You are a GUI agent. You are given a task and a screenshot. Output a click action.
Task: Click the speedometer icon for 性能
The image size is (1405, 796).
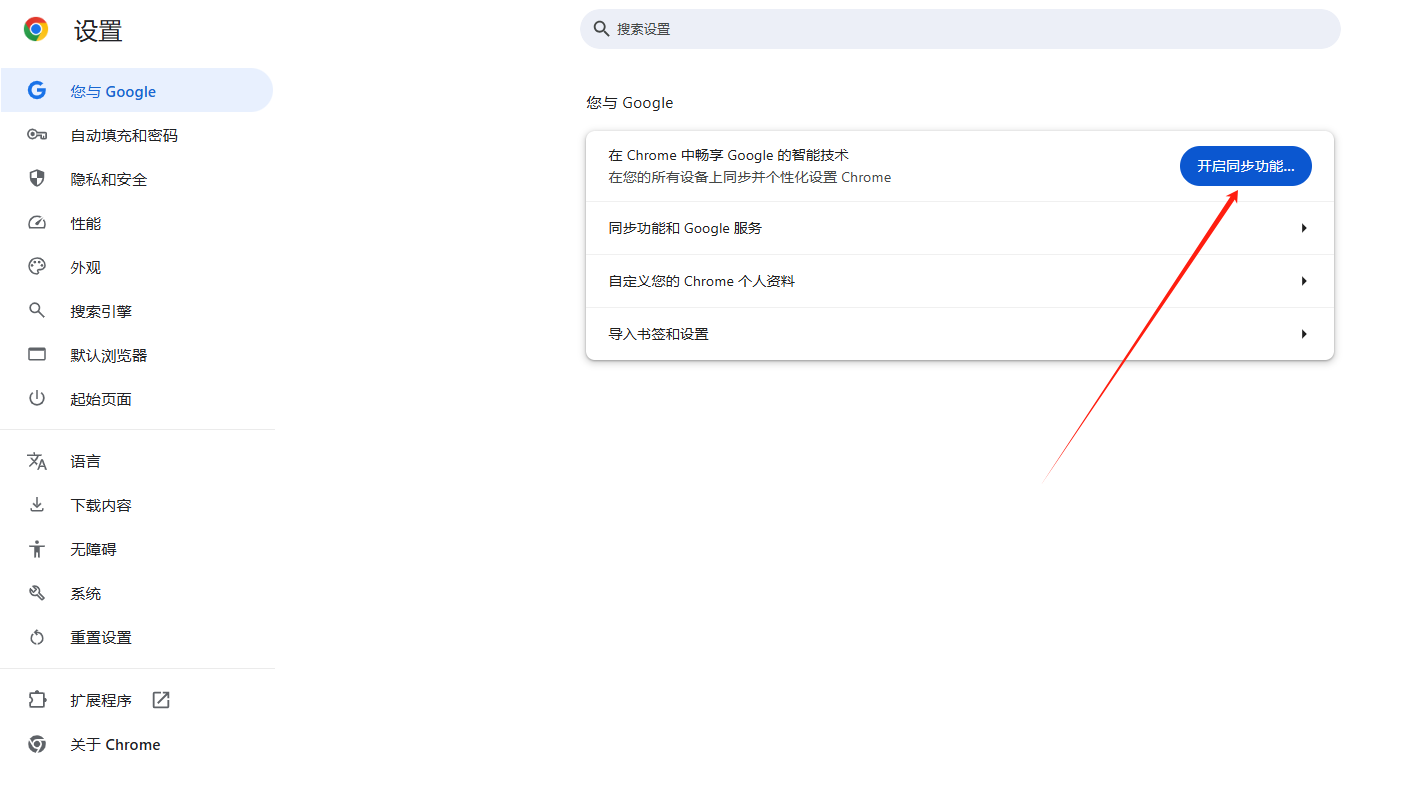[x=37, y=223]
